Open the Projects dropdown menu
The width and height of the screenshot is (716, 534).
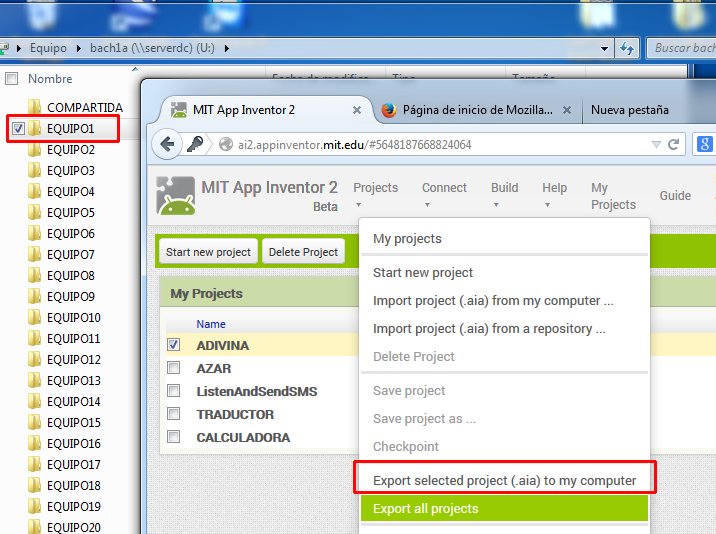tap(375, 194)
